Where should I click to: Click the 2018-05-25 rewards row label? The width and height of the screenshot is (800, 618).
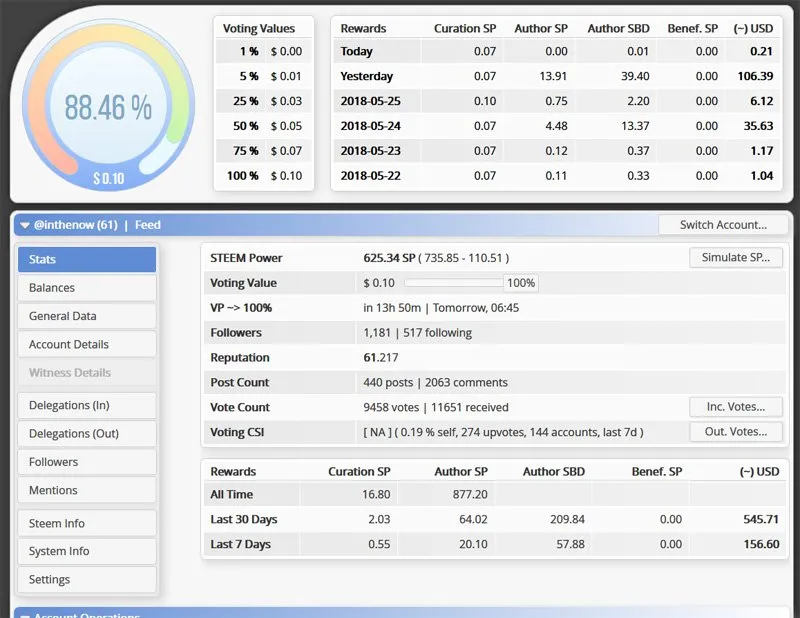coord(370,101)
